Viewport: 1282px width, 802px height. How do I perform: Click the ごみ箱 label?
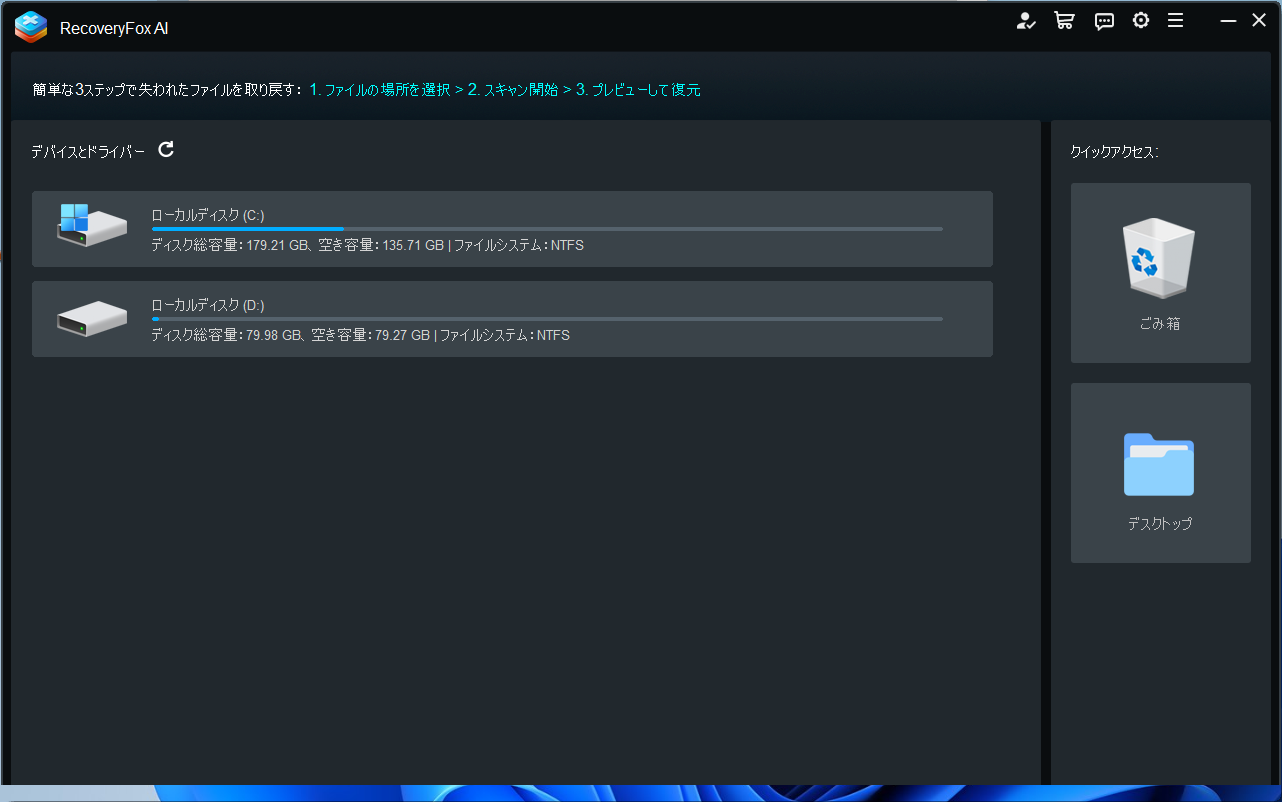pos(1161,324)
